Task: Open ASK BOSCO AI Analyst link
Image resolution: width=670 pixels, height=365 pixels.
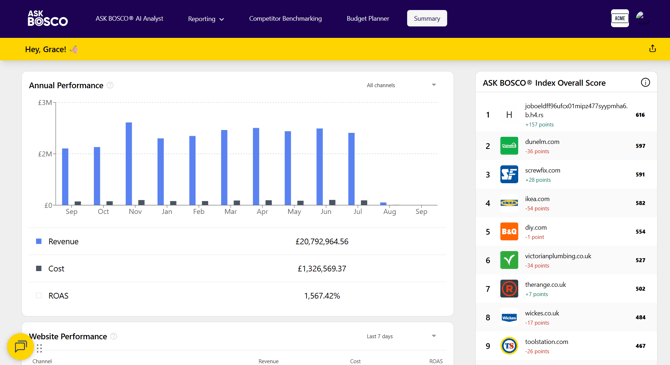Action: pos(129,19)
